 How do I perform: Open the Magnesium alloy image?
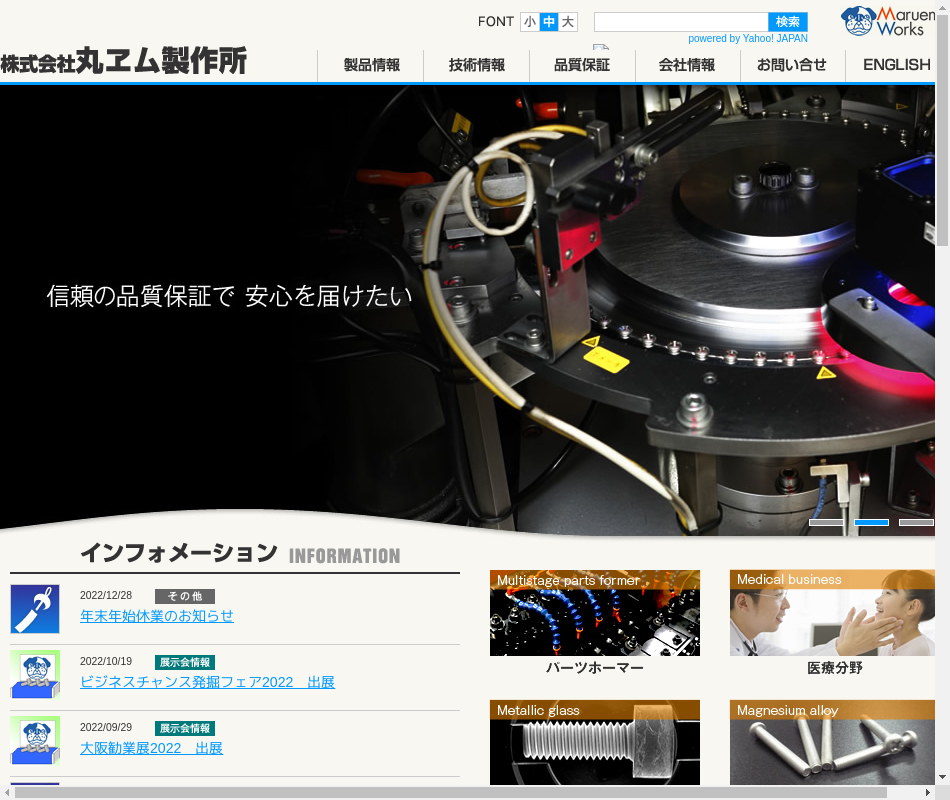click(x=832, y=743)
